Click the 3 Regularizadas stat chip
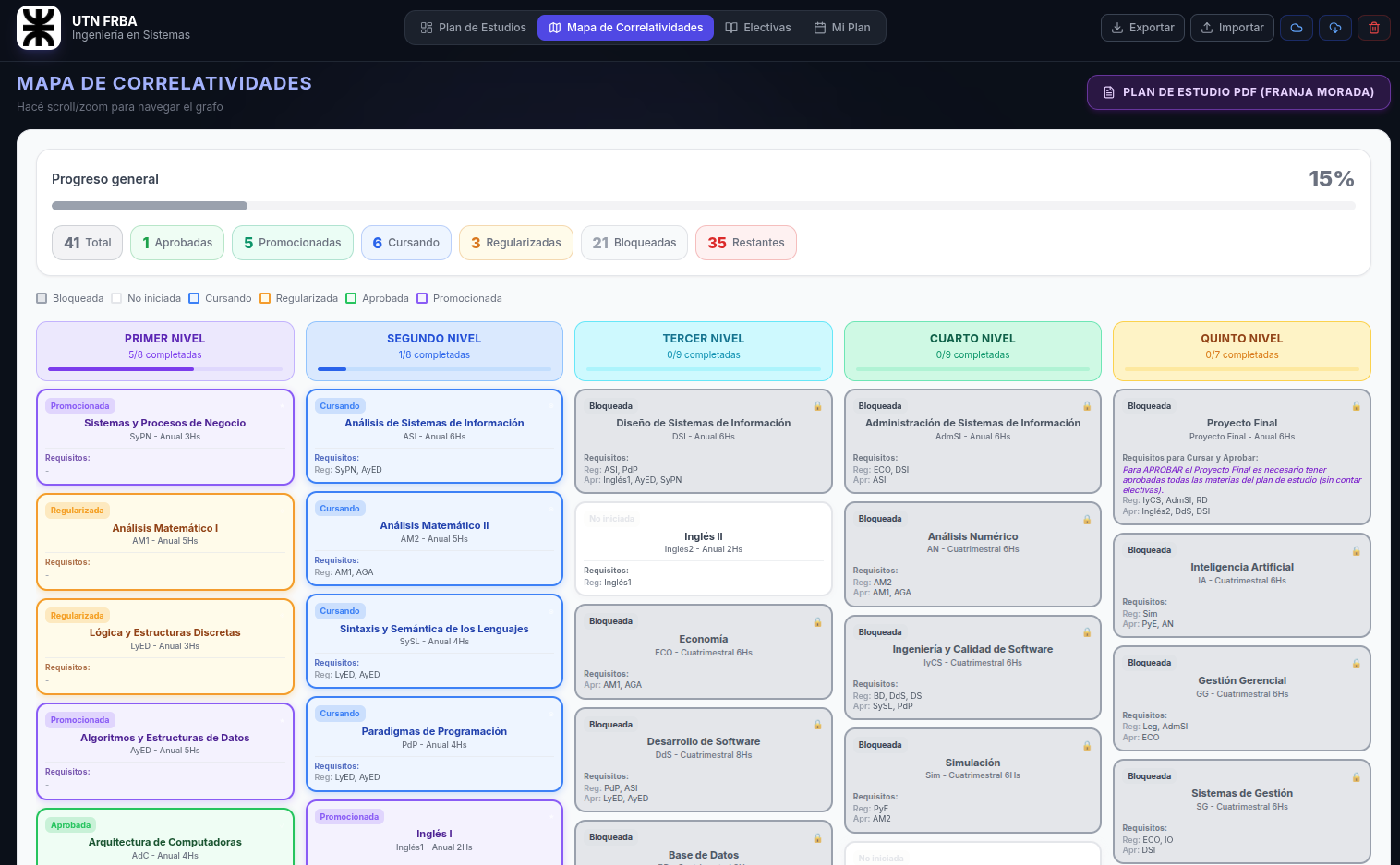This screenshot has height=865, width=1400. pyautogui.click(x=516, y=243)
